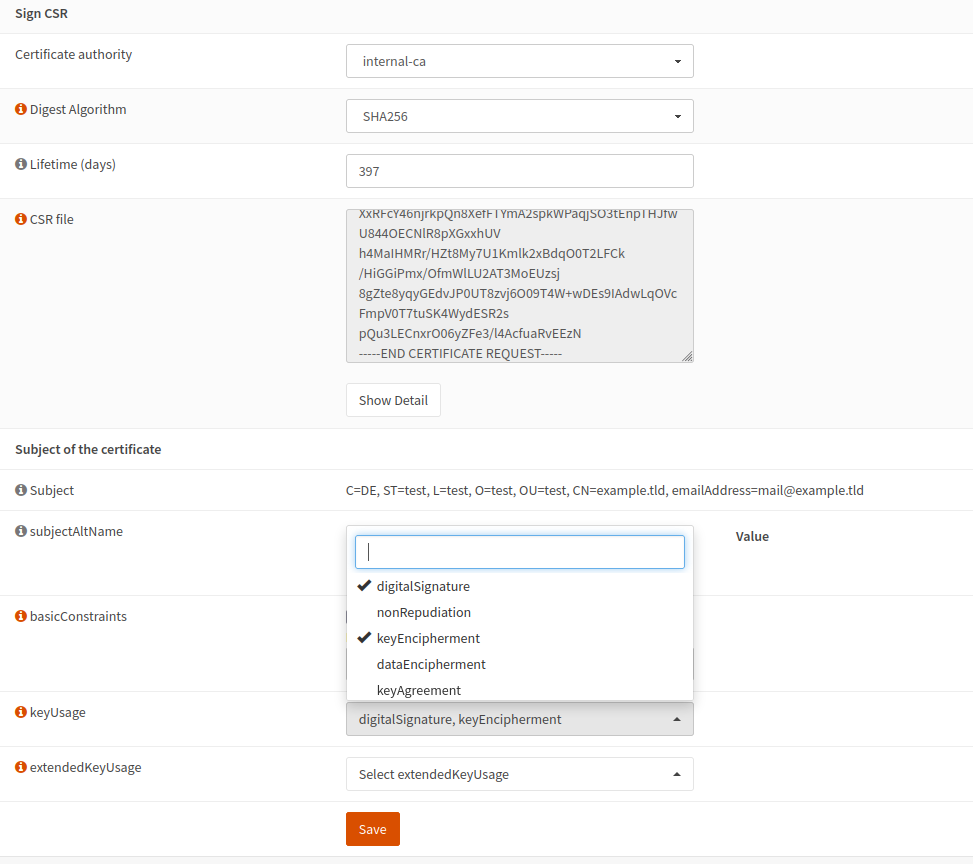Click the info icon beside basicConstraints
Viewport: 973px width, 864px height.
click(20, 616)
